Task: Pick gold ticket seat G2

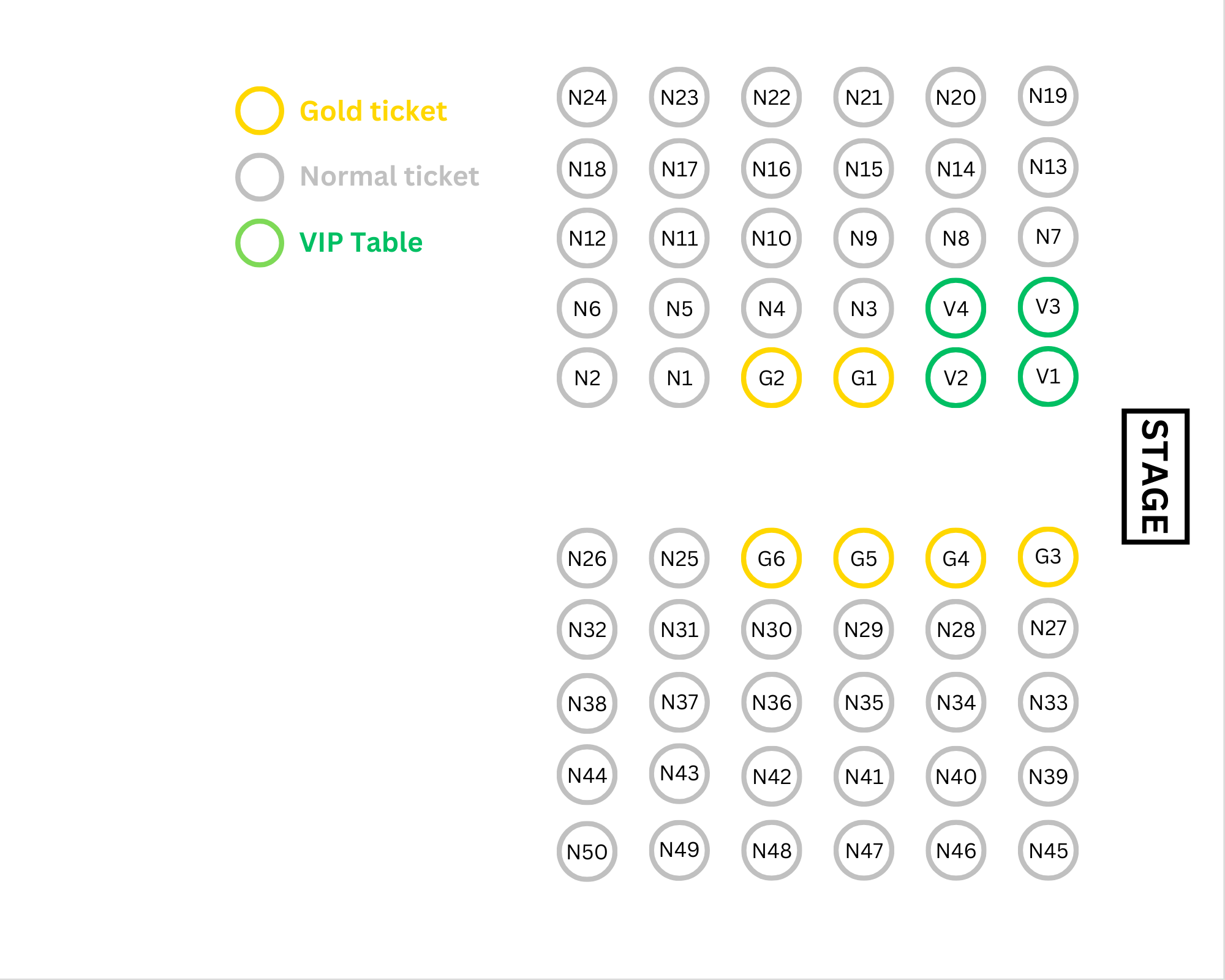Action: [x=772, y=378]
